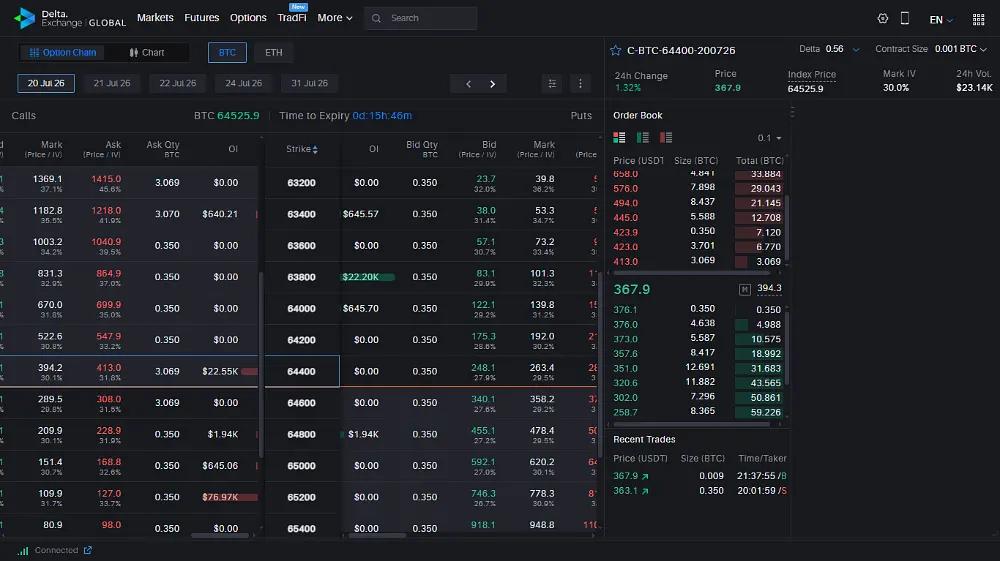Open the order book 0.1 grouping dropdown
1000x561 pixels.
click(x=769, y=138)
